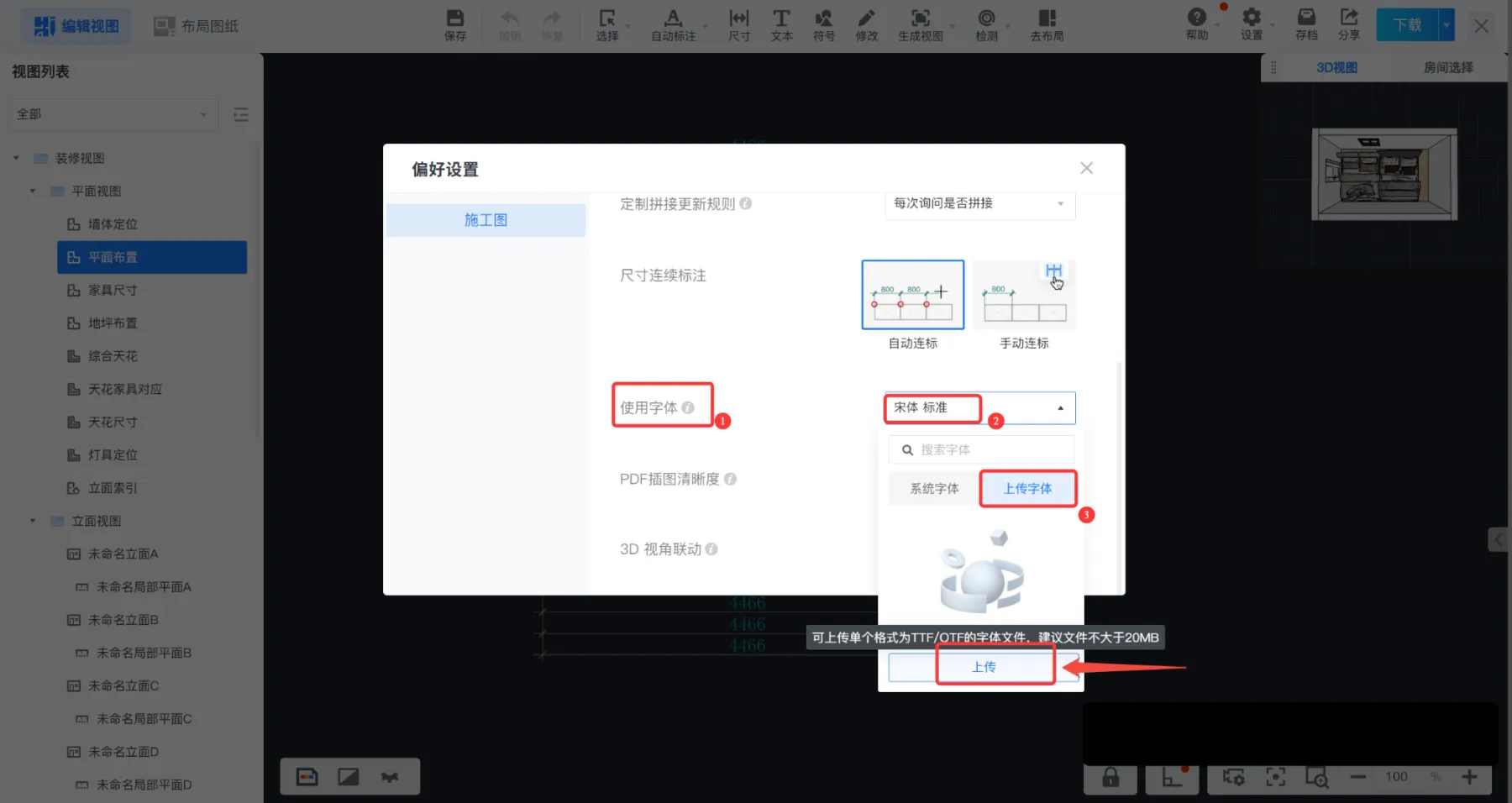Open the Dimension (尺寸) tool
1512x803 pixels.
click(x=738, y=24)
